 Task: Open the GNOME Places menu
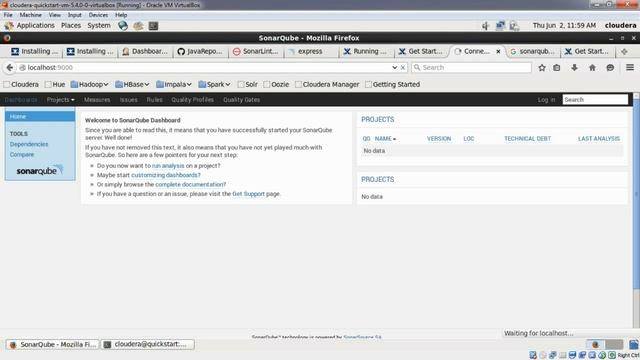(71, 26)
